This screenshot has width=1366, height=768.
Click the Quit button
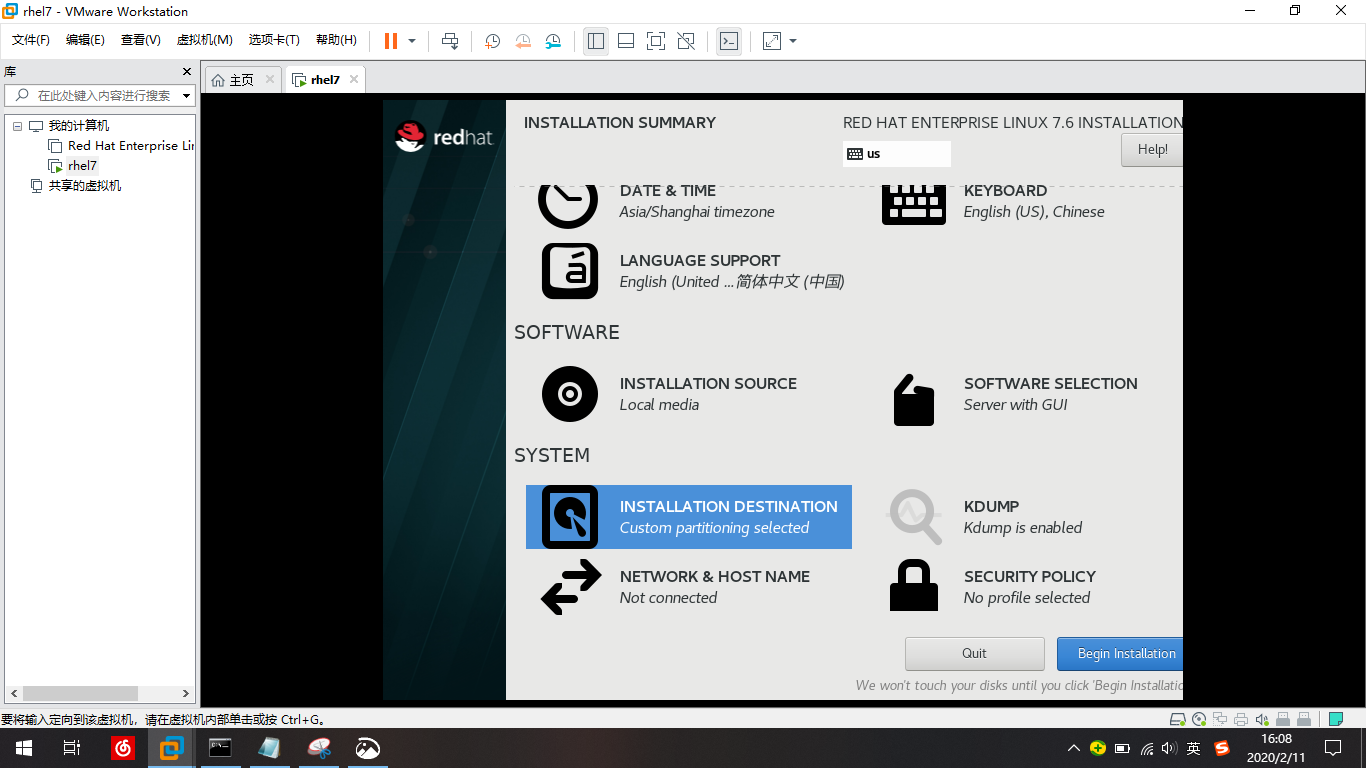click(x=975, y=654)
